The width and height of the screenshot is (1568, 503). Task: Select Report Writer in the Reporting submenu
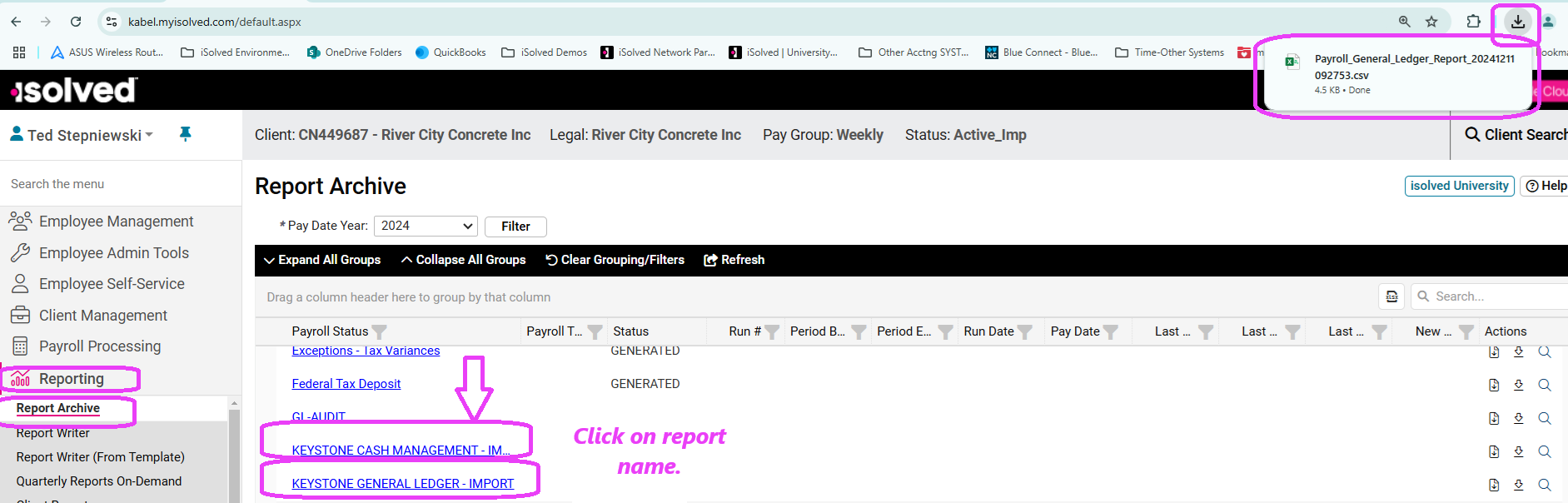[x=52, y=433]
